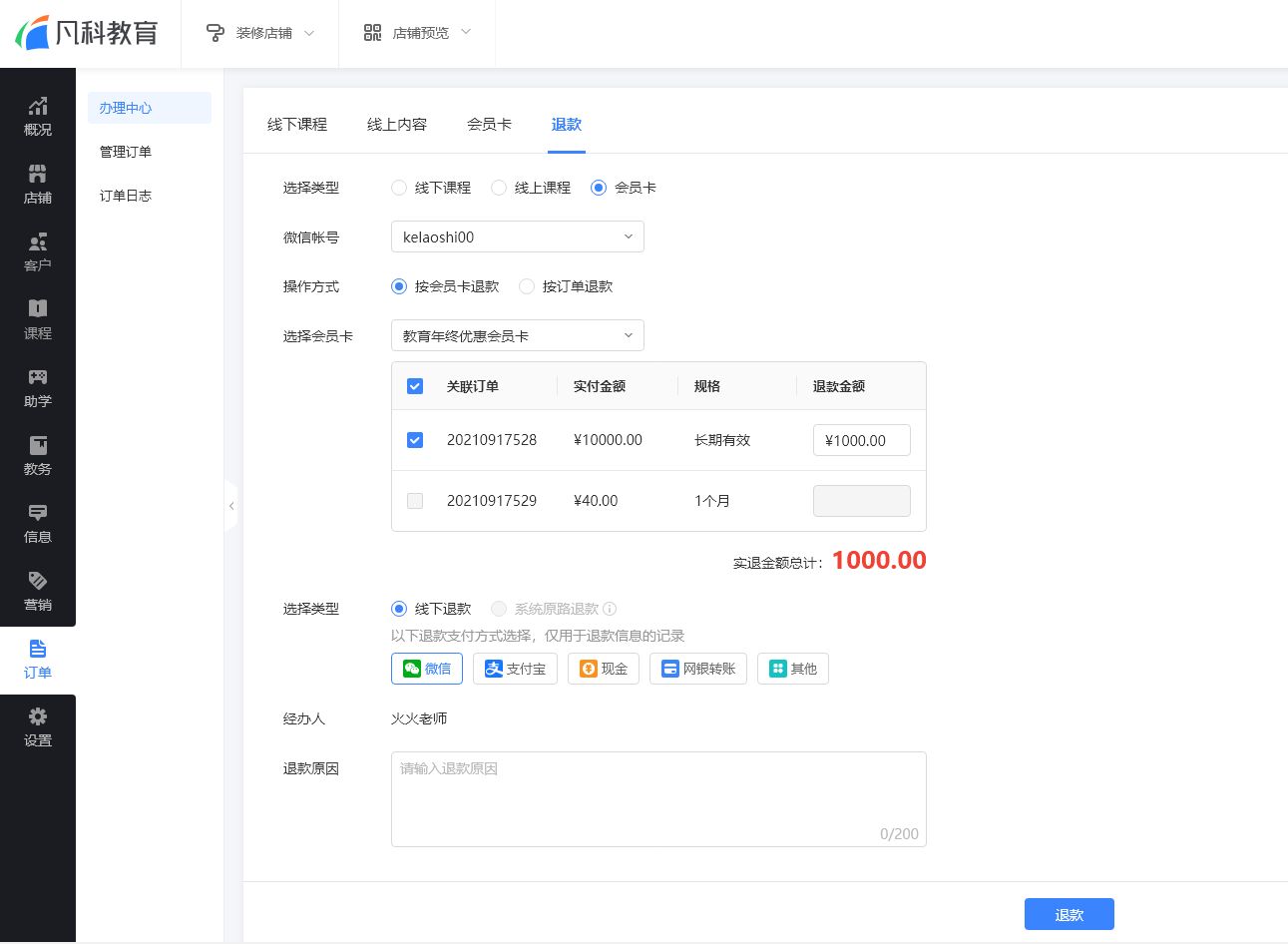Click the 关联订单 column header
This screenshot has height=944, width=1288.
pyautogui.click(x=473, y=386)
